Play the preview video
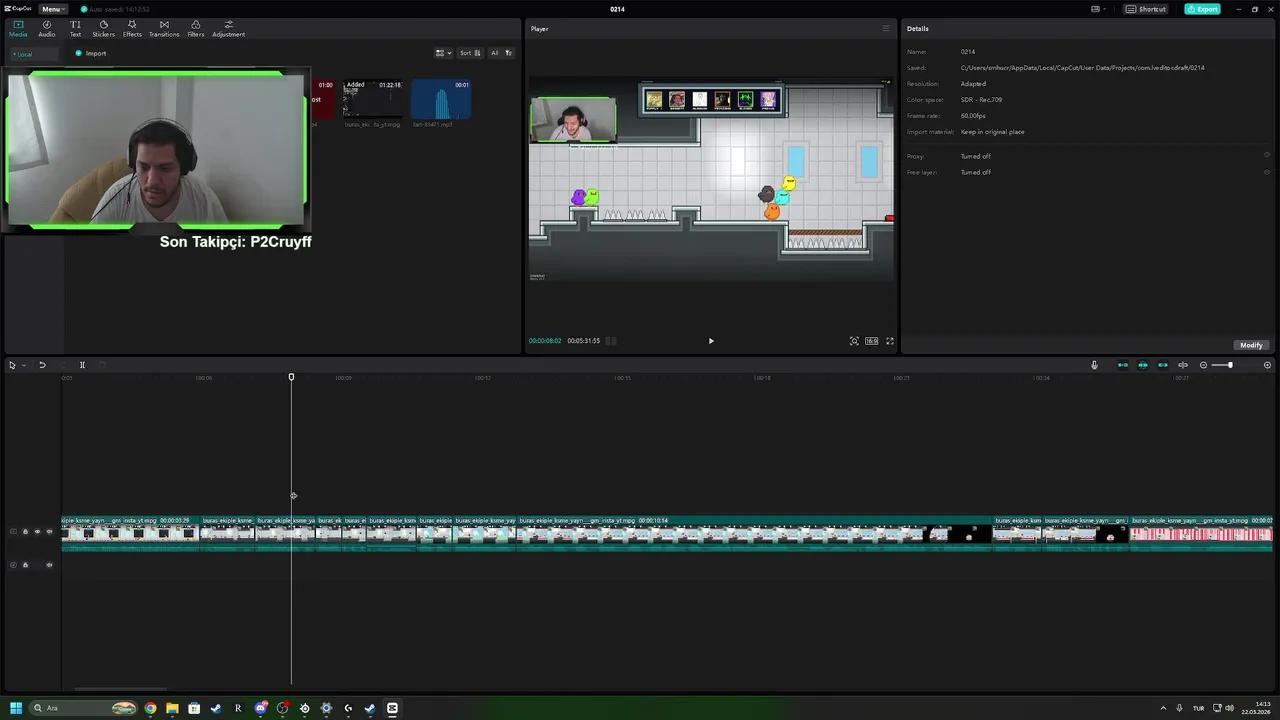The width and height of the screenshot is (1280, 720). [711, 341]
